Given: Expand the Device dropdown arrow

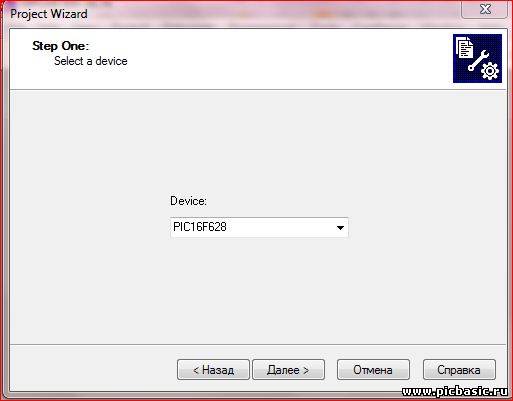Looking at the screenshot, I should click(340, 228).
